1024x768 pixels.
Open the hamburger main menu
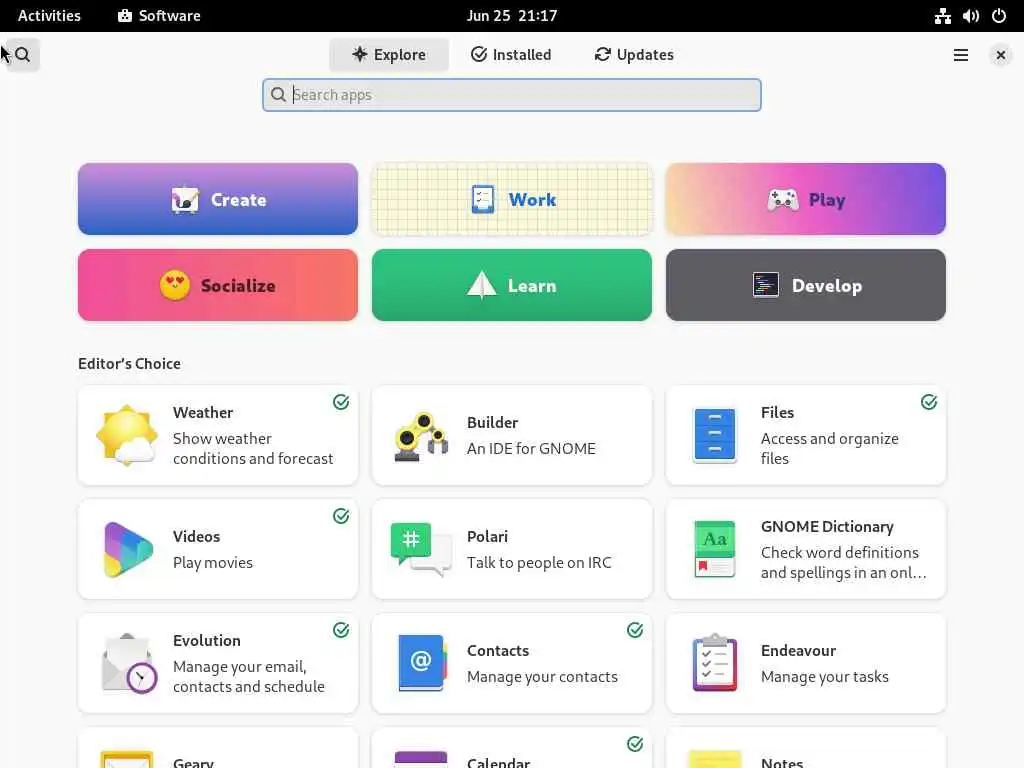[x=961, y=55]
